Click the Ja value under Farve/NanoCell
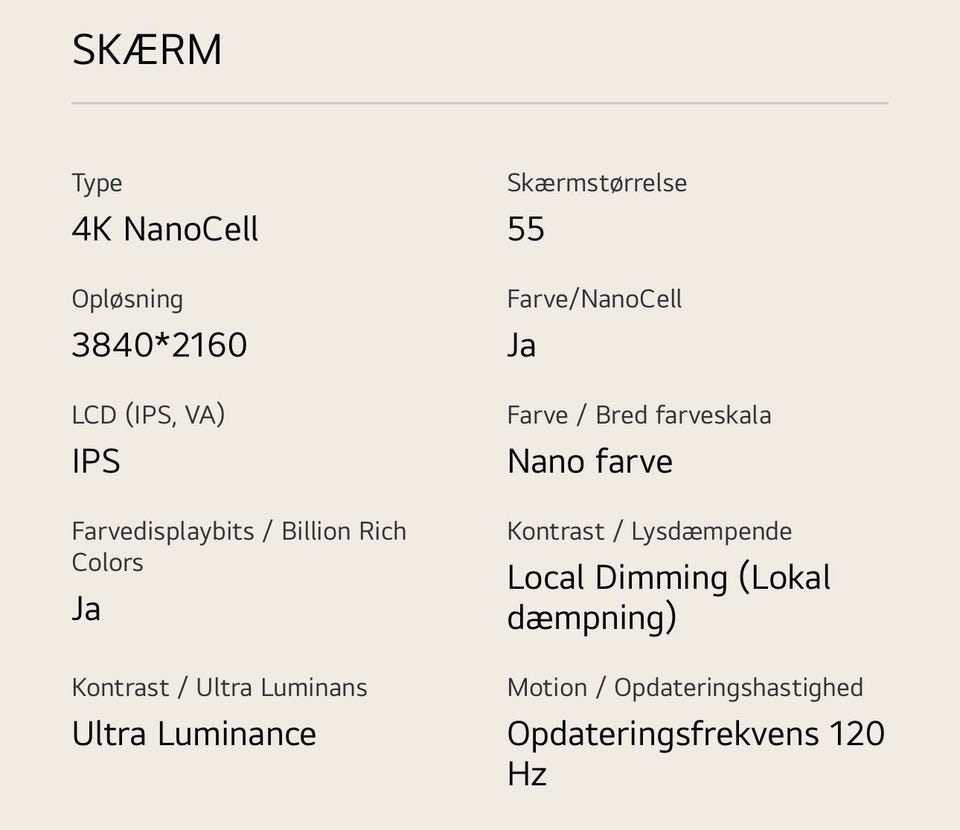The height and width of the screenshot is (830, 960). tap(521, 345)
